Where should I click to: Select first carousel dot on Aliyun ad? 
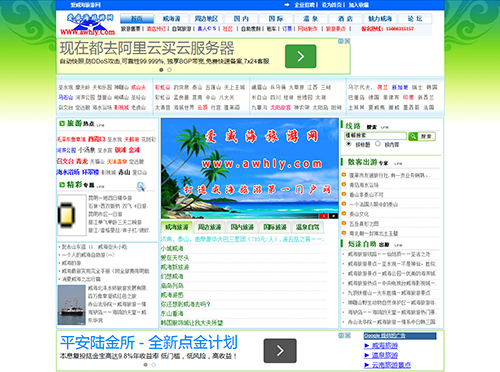coord(161,70)
